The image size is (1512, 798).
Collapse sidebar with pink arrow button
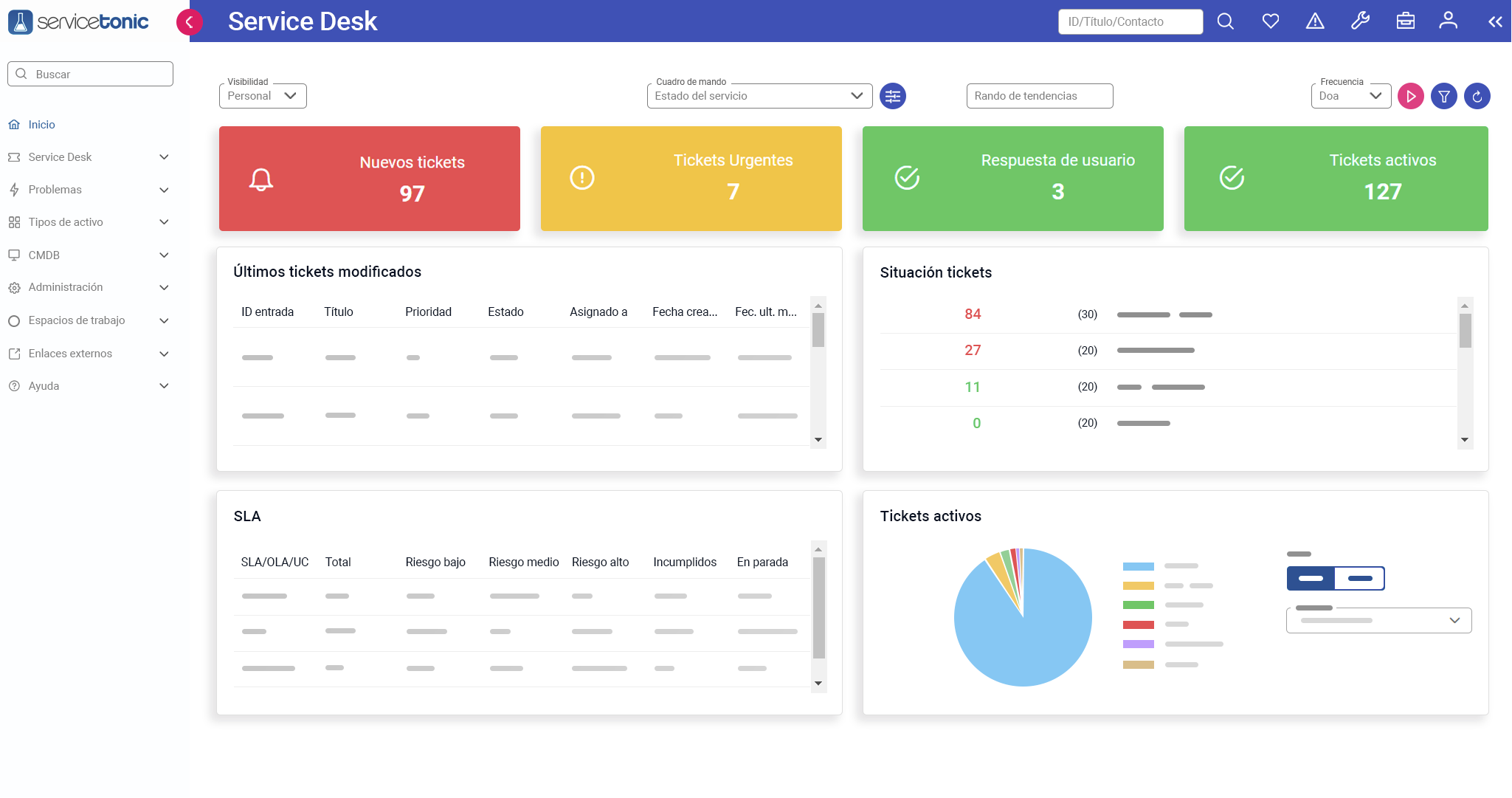tap(190, 22)
